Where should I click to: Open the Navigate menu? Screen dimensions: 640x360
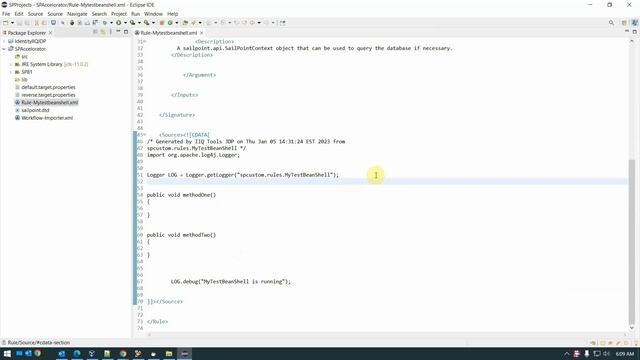[77, 14]
